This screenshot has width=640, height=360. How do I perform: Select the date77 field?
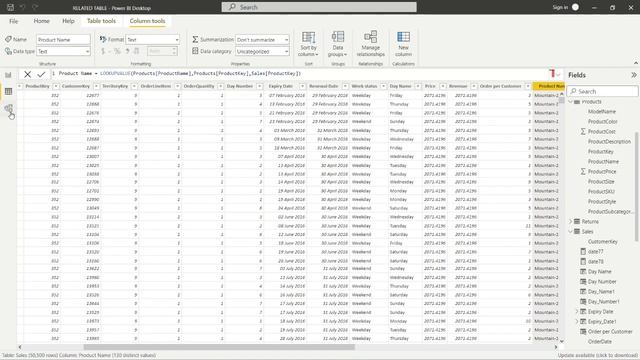point(595,251)
